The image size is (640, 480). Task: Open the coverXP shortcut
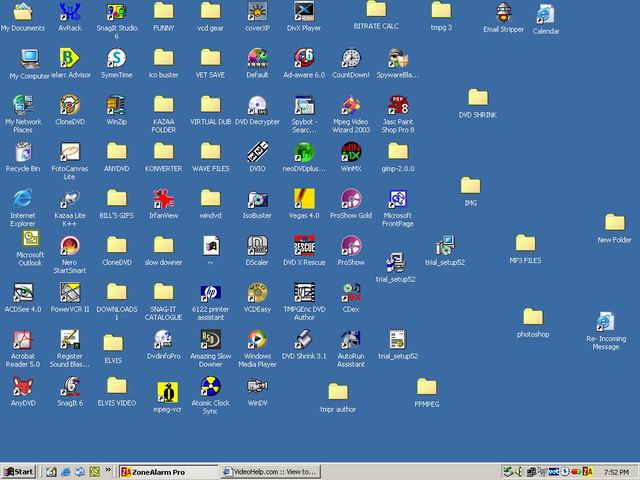258,12
